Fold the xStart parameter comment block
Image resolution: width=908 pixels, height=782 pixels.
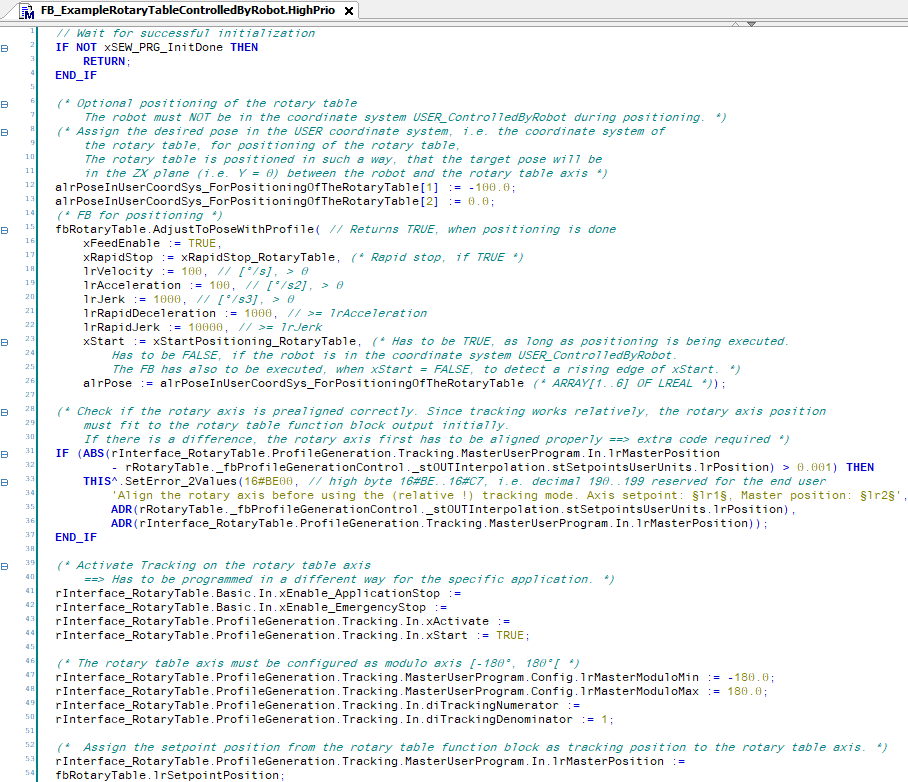pos(6,341)
